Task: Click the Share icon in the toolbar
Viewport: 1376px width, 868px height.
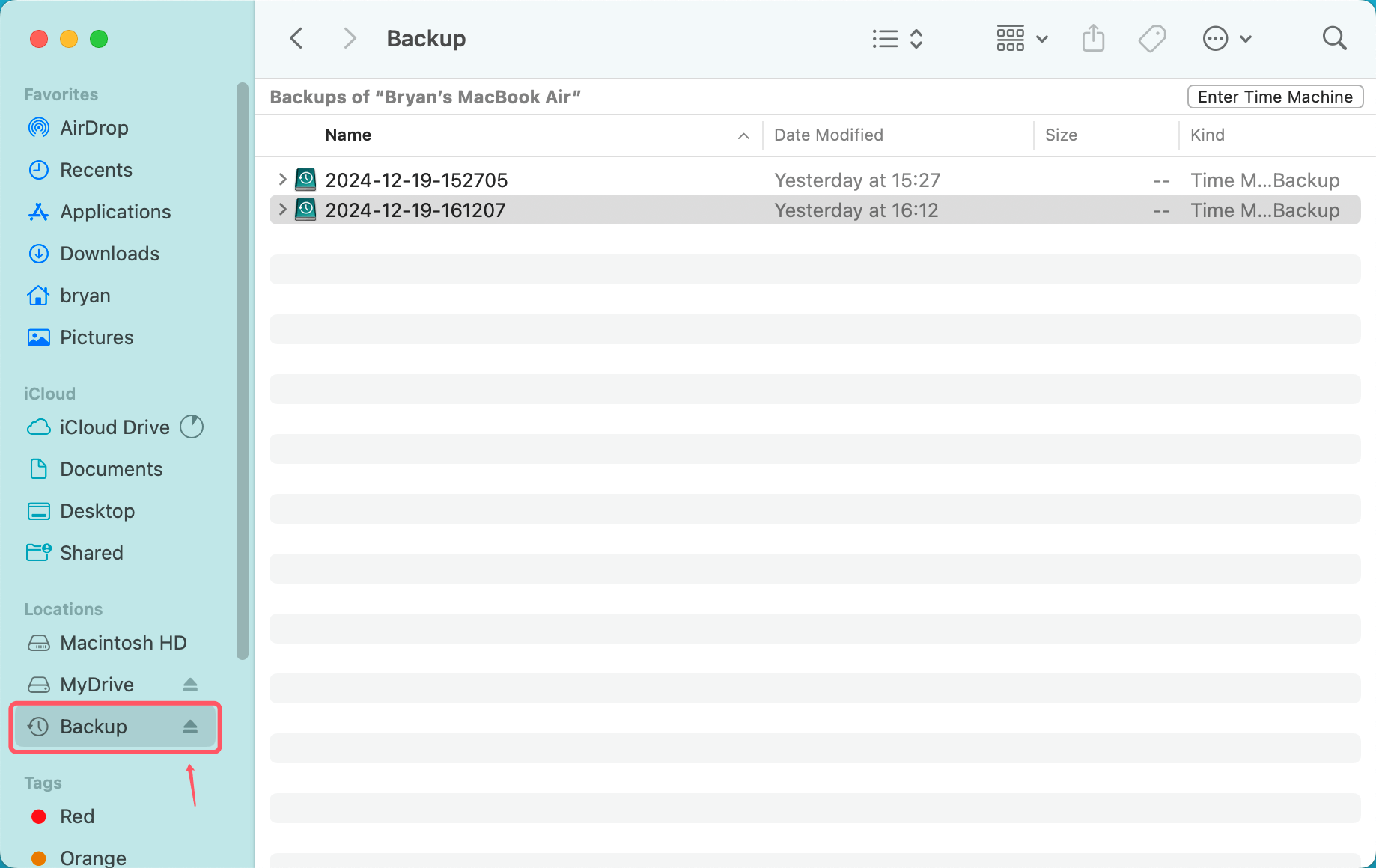Action: (1093, 38)
